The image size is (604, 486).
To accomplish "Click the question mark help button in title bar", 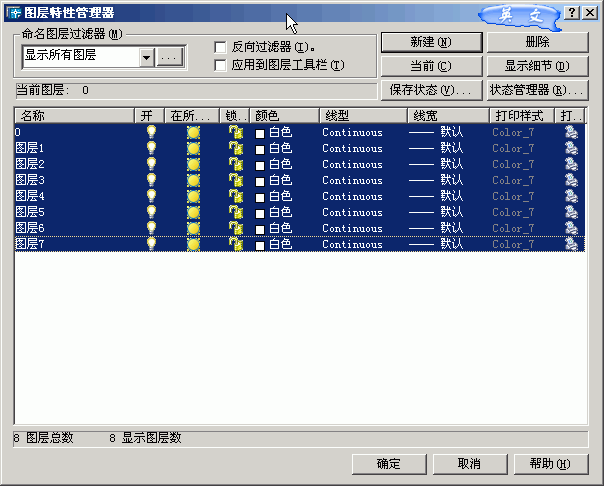I will pos(572,13).
